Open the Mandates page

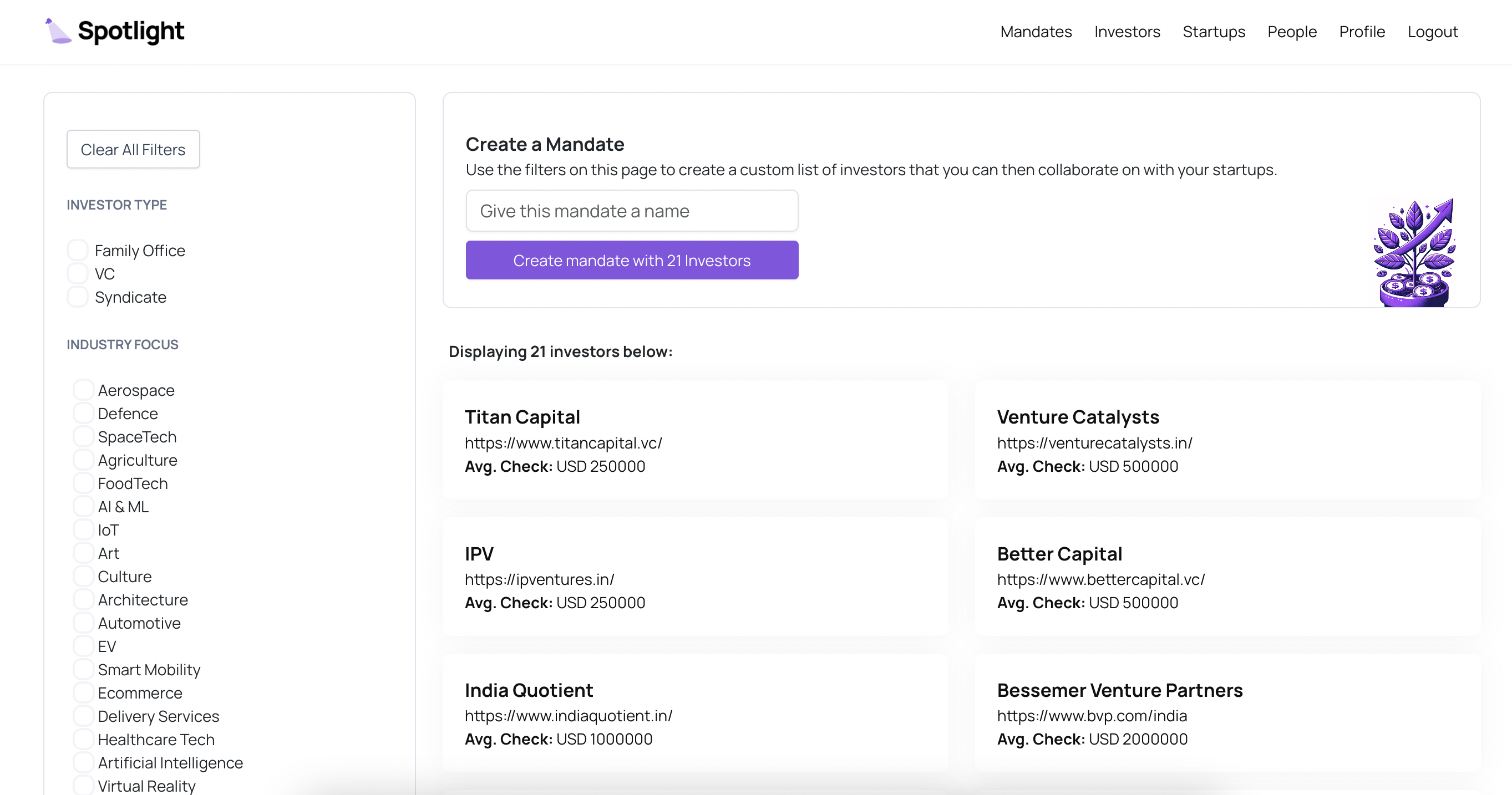coord(1036,32)
